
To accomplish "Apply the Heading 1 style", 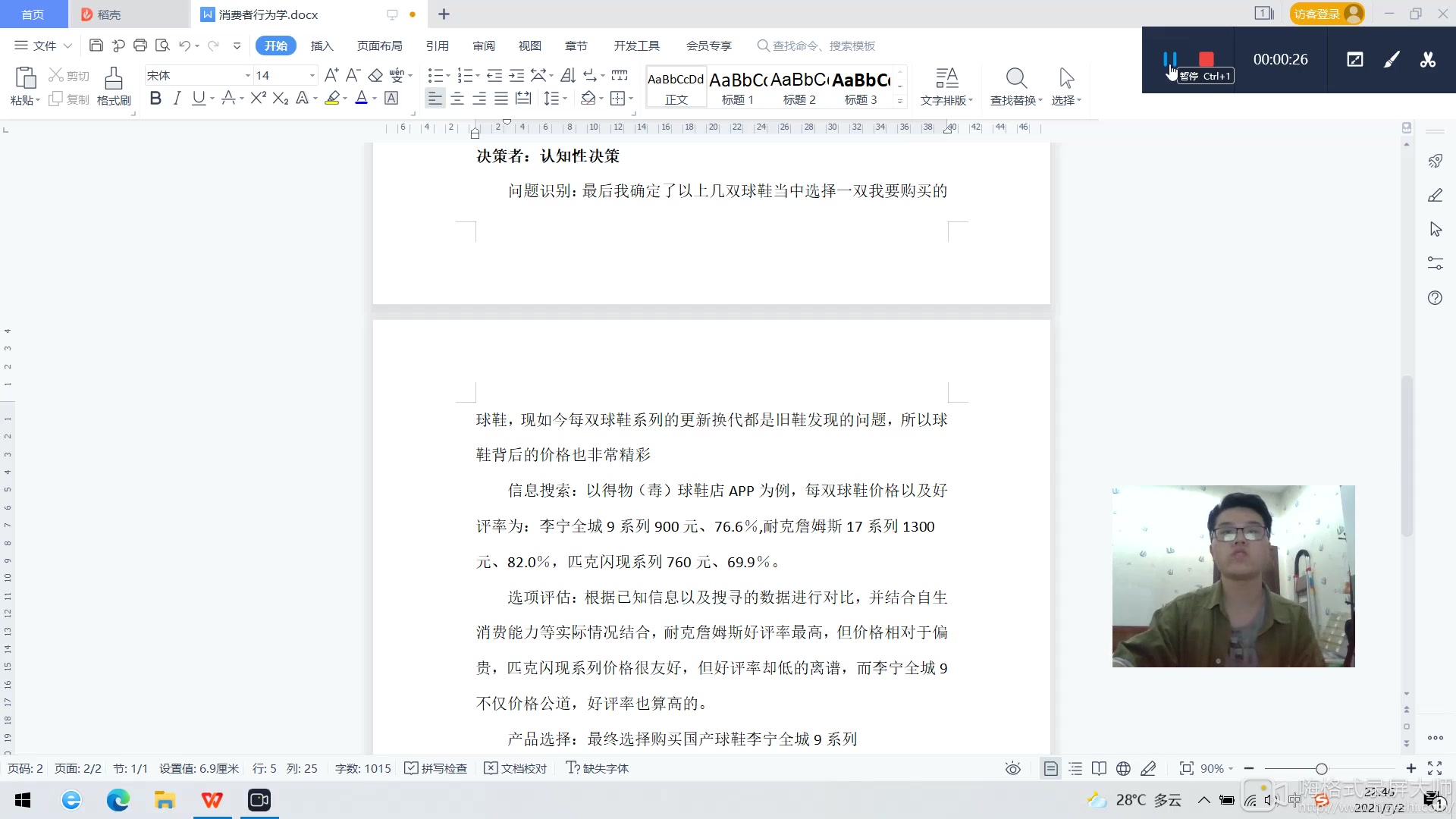I will coord(737,86).
